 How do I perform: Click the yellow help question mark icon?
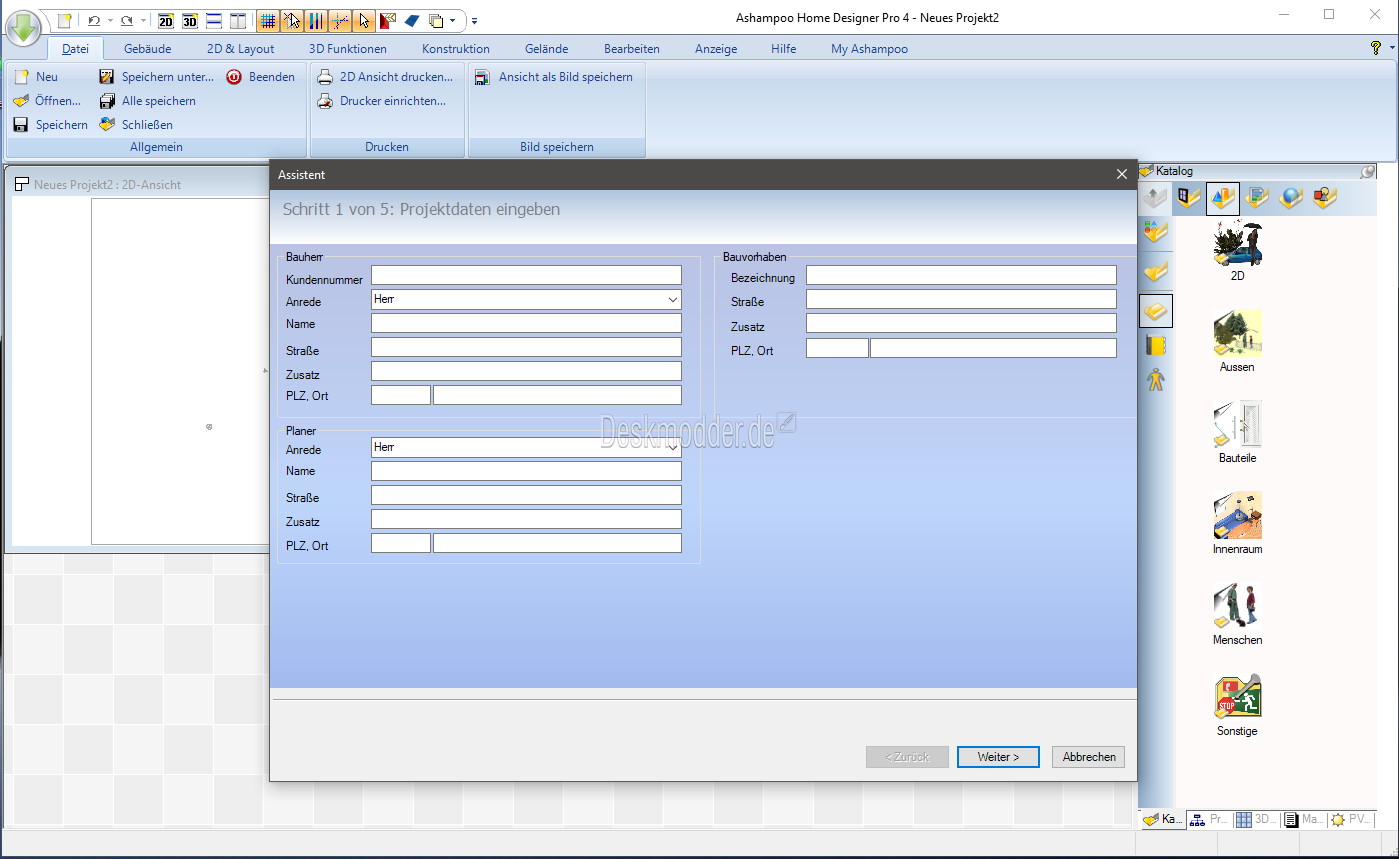[1376, 48]
